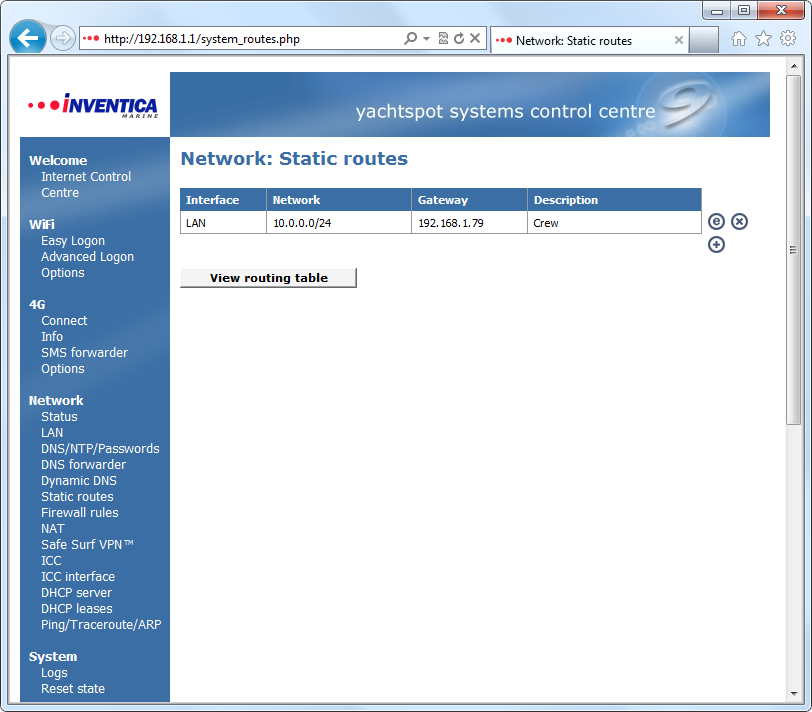
Task: Toggle compatibility view icon
Action: point(443,38)
